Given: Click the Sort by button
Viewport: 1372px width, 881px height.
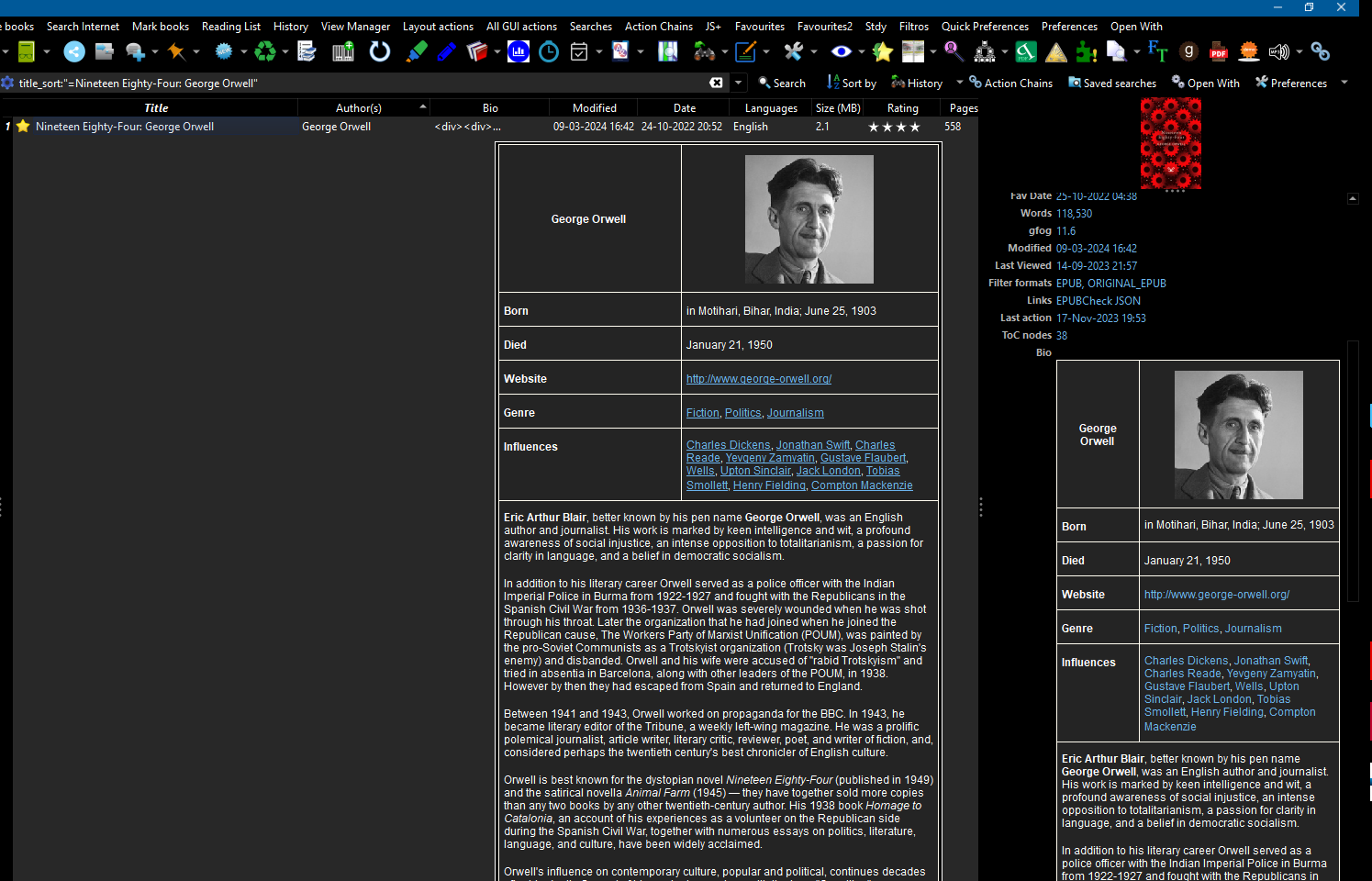Looking at the screenshot, I should 852,83.
